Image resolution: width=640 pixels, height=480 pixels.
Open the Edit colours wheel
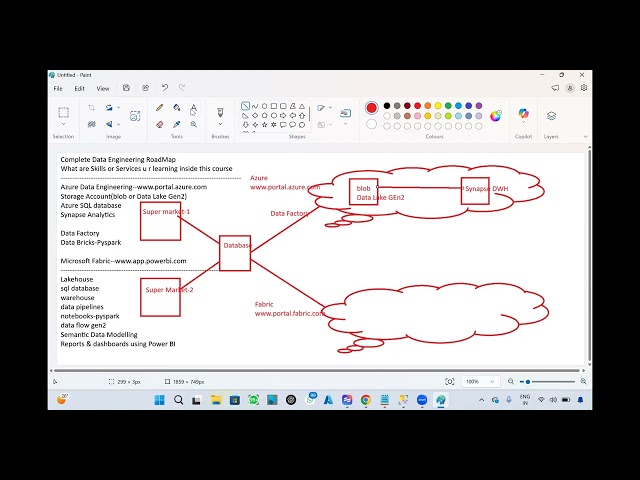[x=496, y=116]
